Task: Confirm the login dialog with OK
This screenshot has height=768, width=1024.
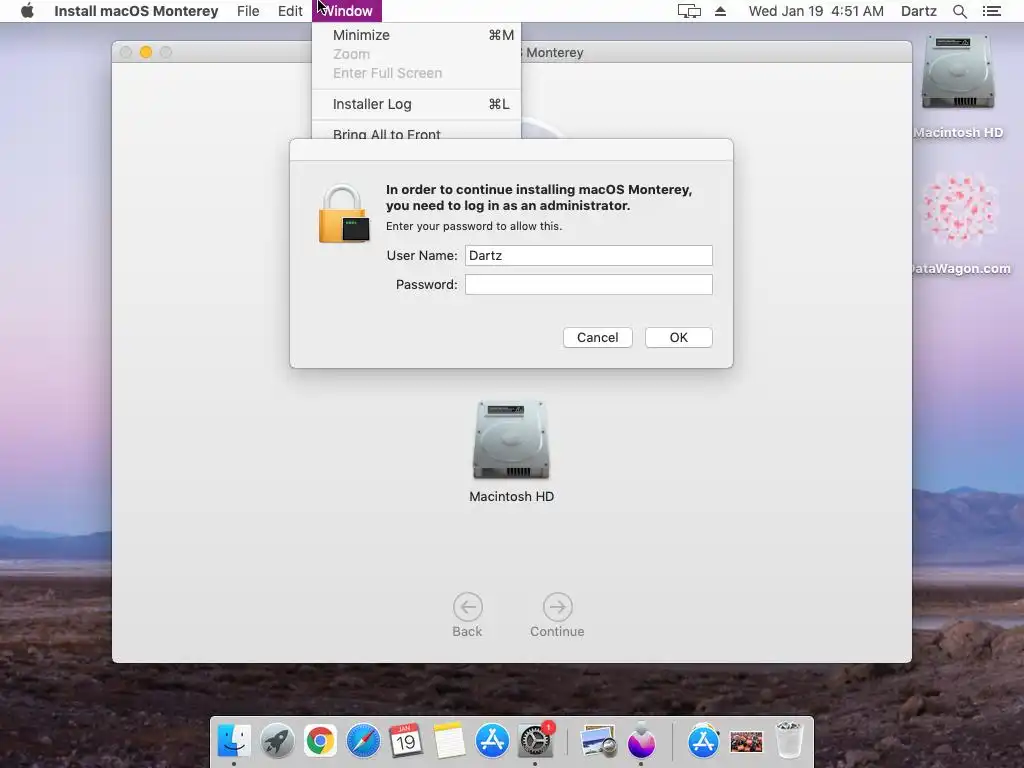Action: 679,338
